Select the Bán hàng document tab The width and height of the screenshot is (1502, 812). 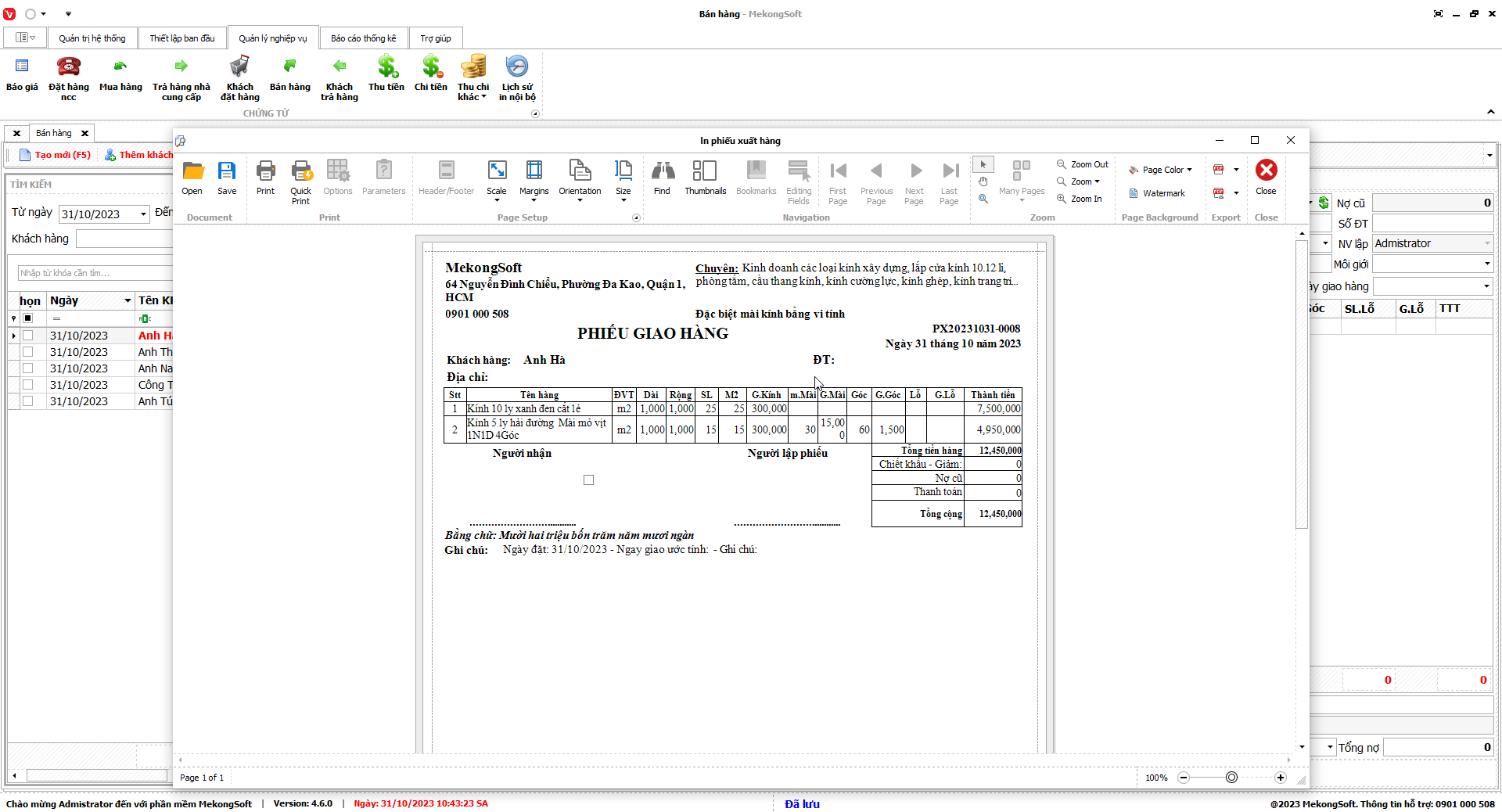coord(54,133)
